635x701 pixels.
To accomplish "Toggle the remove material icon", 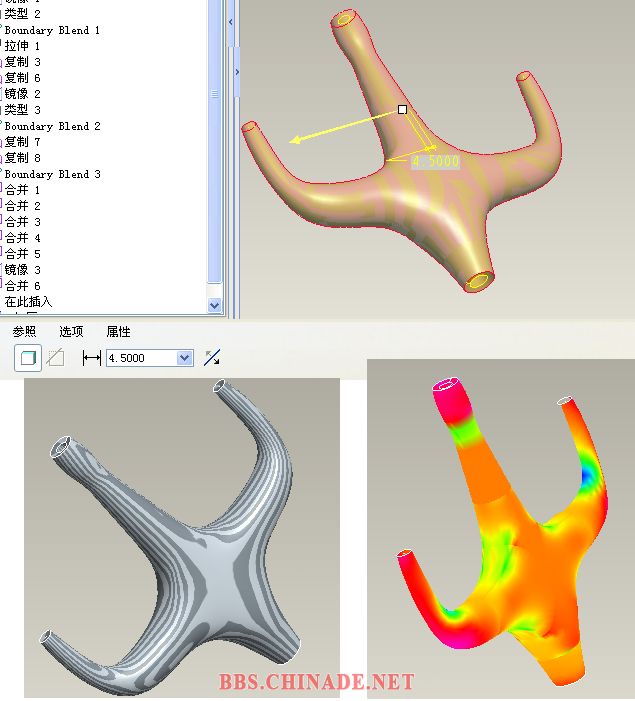I will click(x=55, y=358).
